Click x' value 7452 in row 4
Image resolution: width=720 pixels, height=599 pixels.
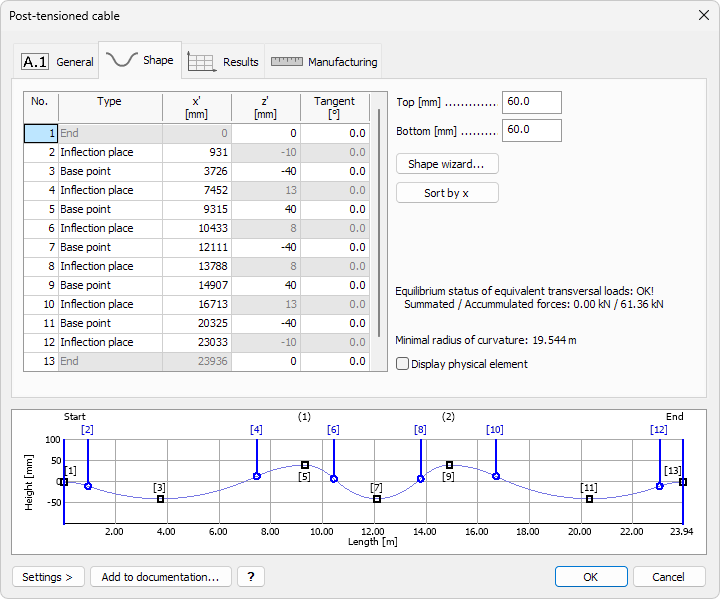click(x=197, y=190)
